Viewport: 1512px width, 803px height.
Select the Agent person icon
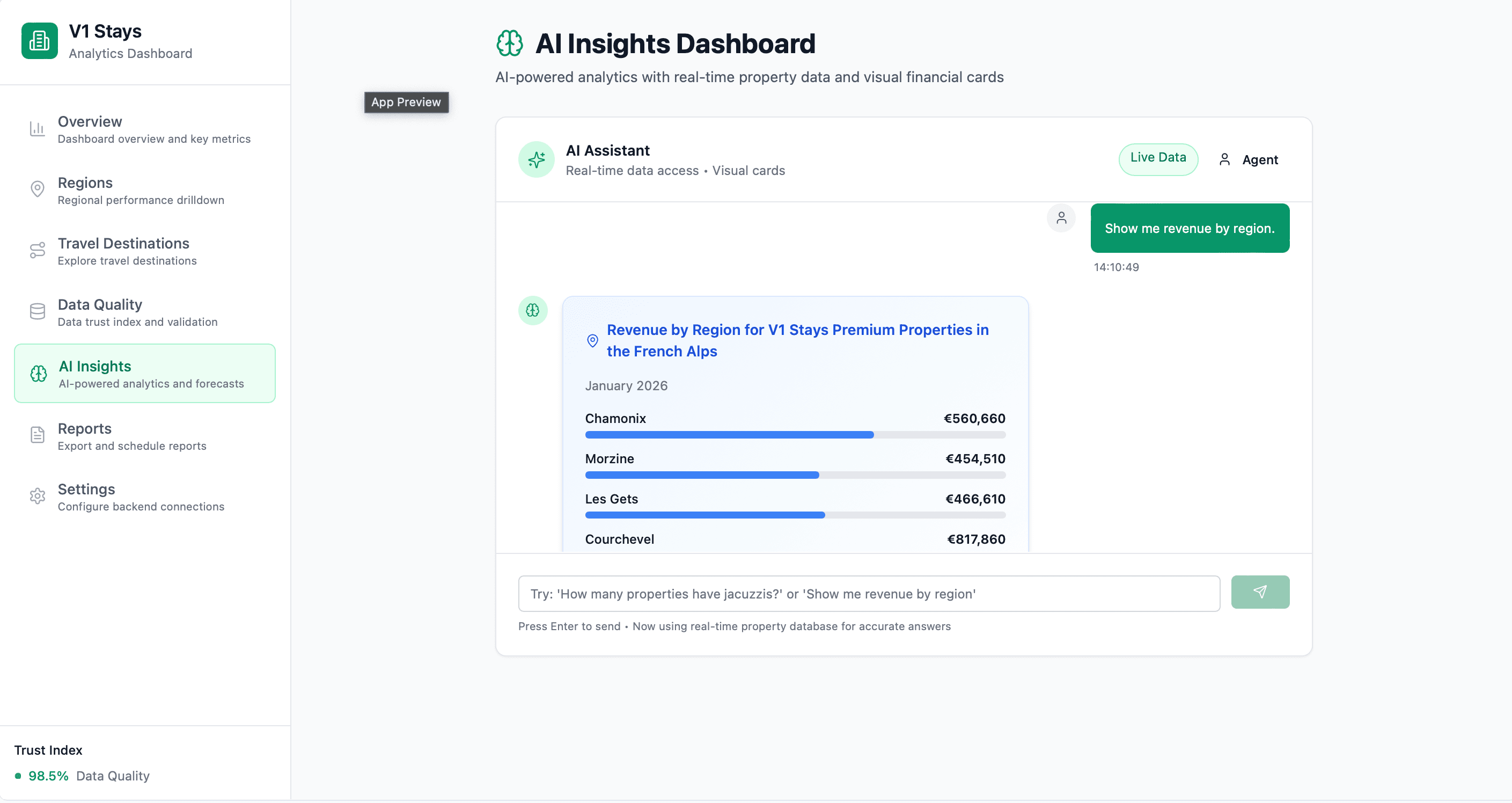(1224, 159)
